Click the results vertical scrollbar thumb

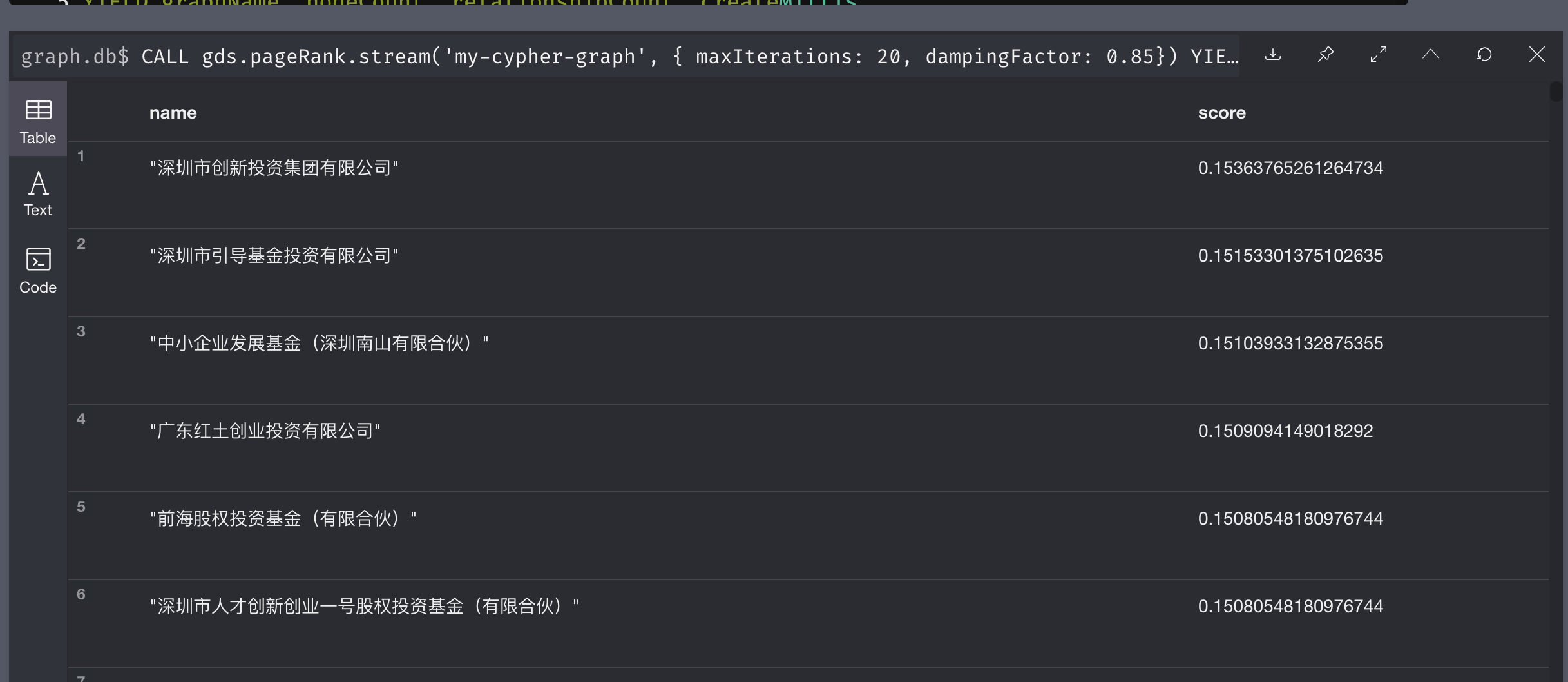coord(1556,92)
